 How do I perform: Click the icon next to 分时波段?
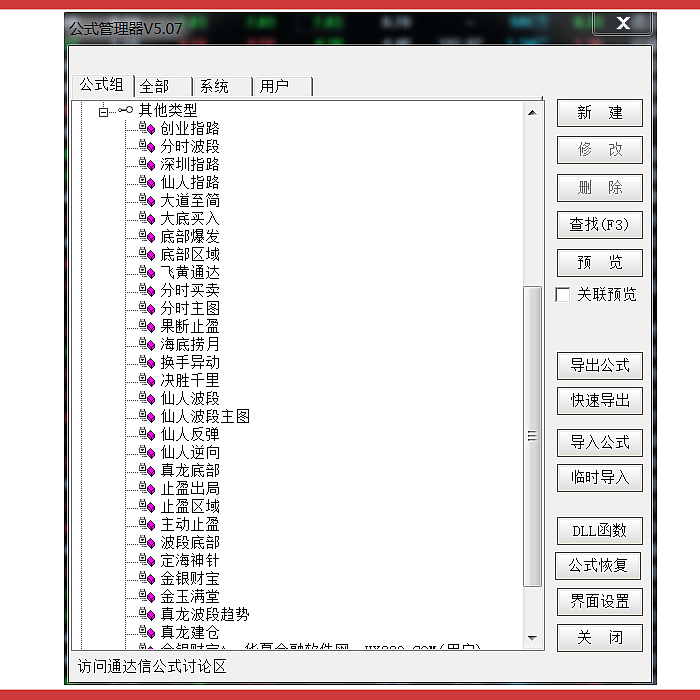pyautogui.click(x=147, y=147)
